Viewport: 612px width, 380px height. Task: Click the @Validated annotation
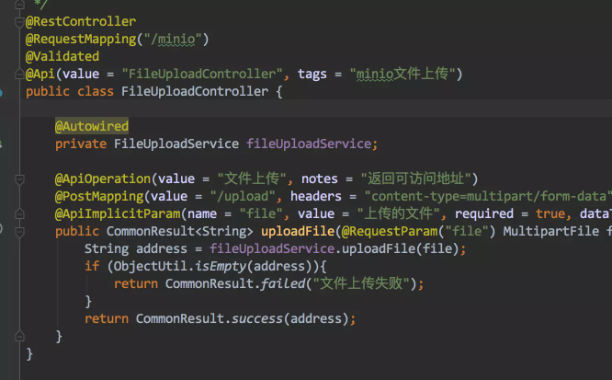click(62, 57)
